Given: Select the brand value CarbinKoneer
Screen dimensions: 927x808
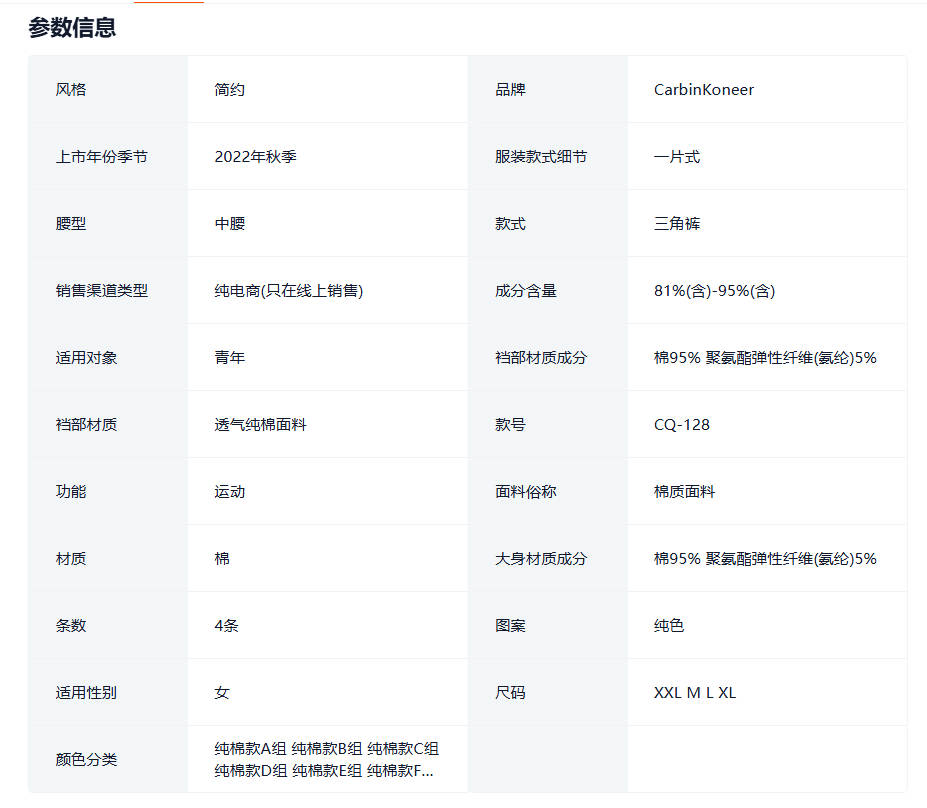Looking at the screenshot, I should click(703, 90).
